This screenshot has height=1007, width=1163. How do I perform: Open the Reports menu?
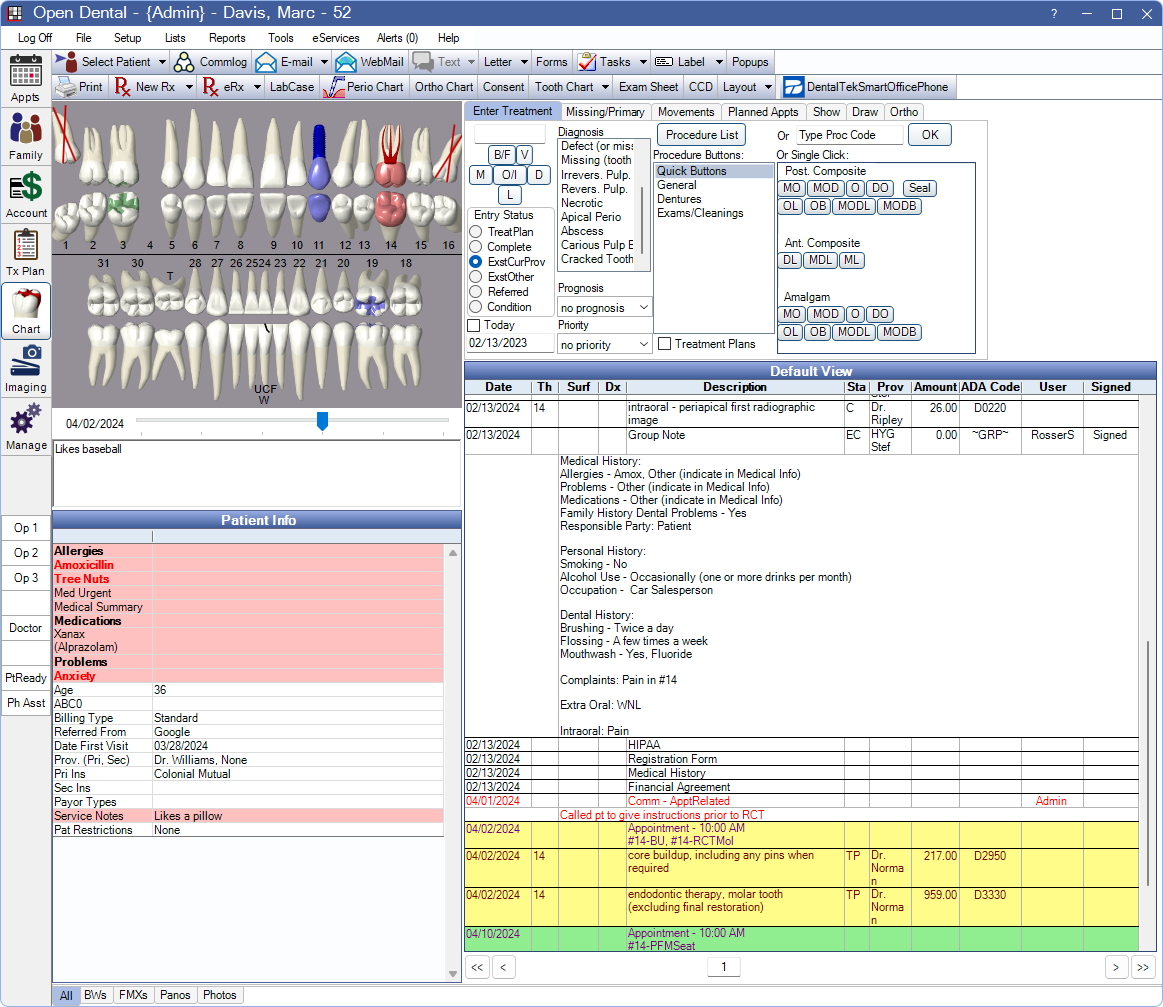(x=227, y=38)
